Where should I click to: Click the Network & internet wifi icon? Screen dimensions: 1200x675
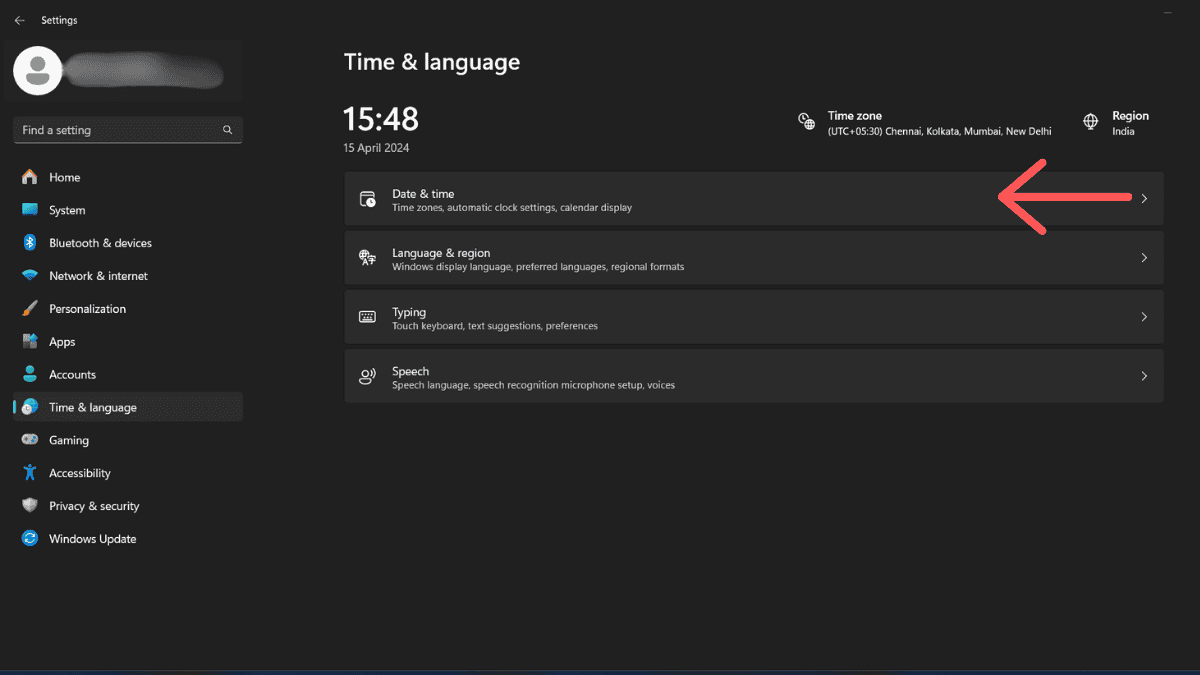click(x=30, y=276)
